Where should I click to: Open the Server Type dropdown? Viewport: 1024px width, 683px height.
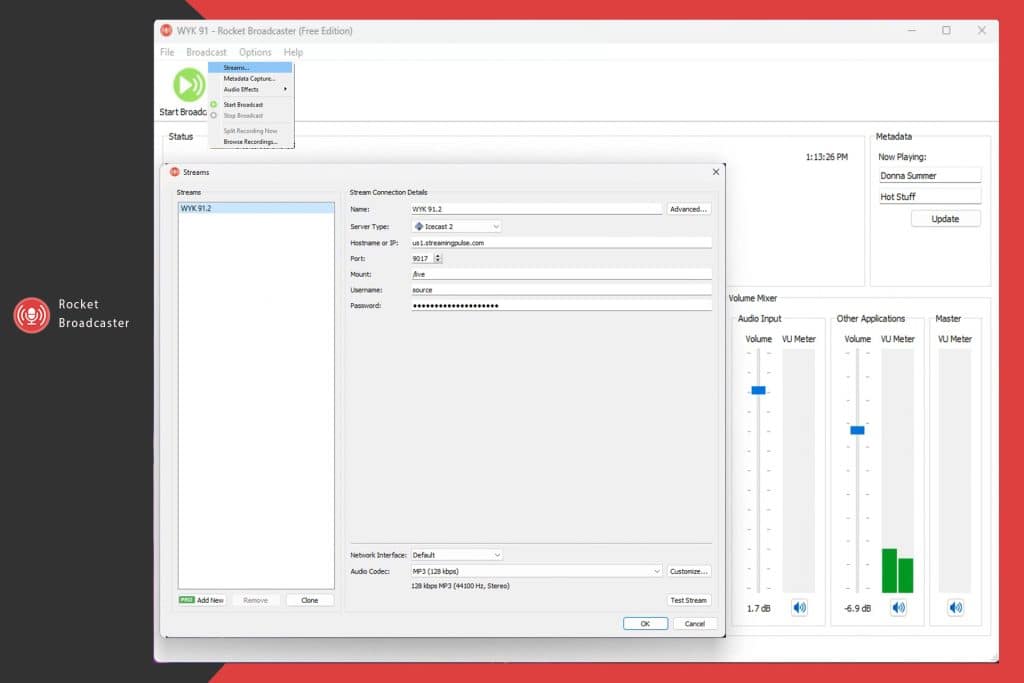pyautogui.click(x=456, y=226)
